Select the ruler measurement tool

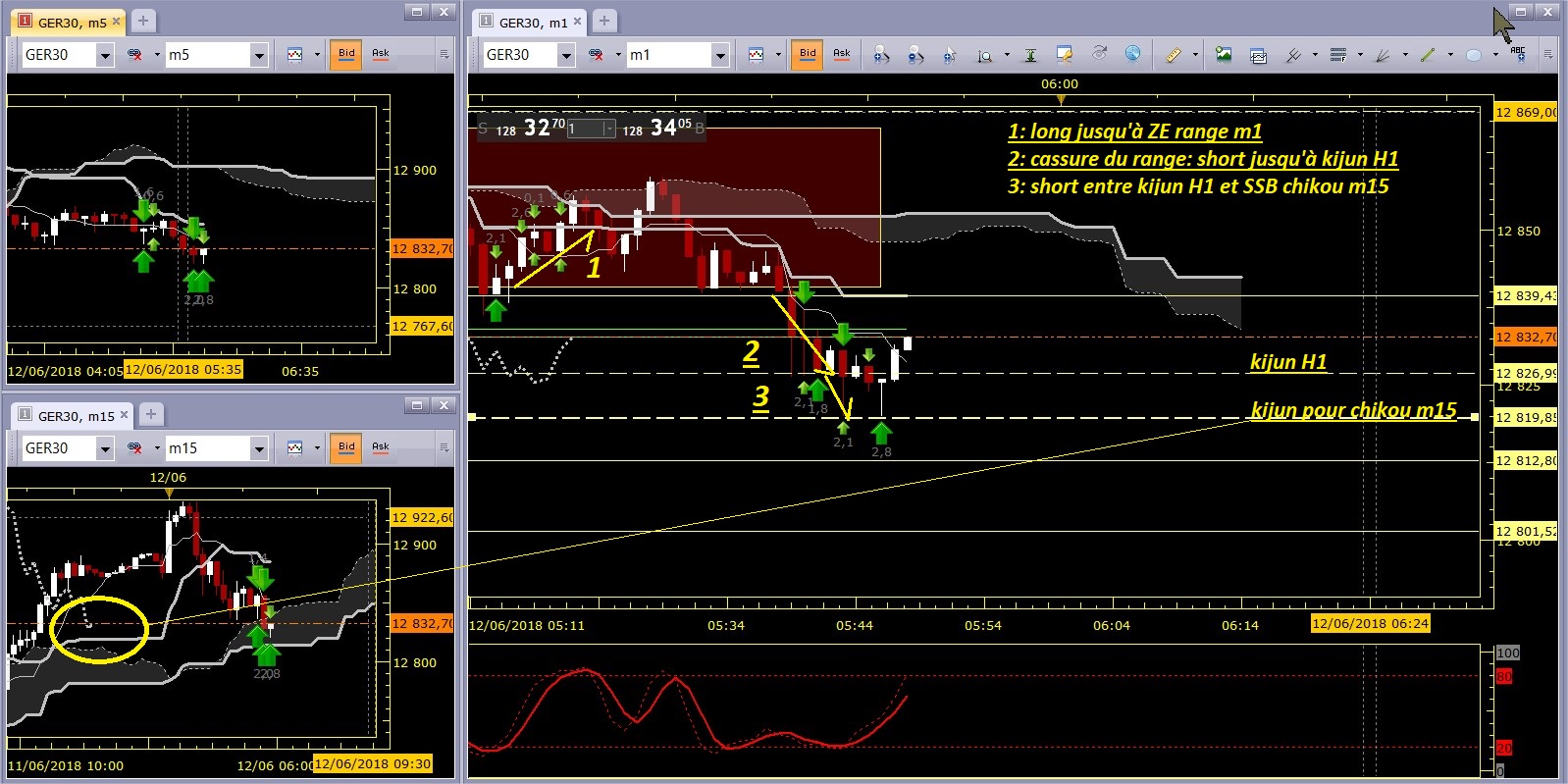[1173, 55]
